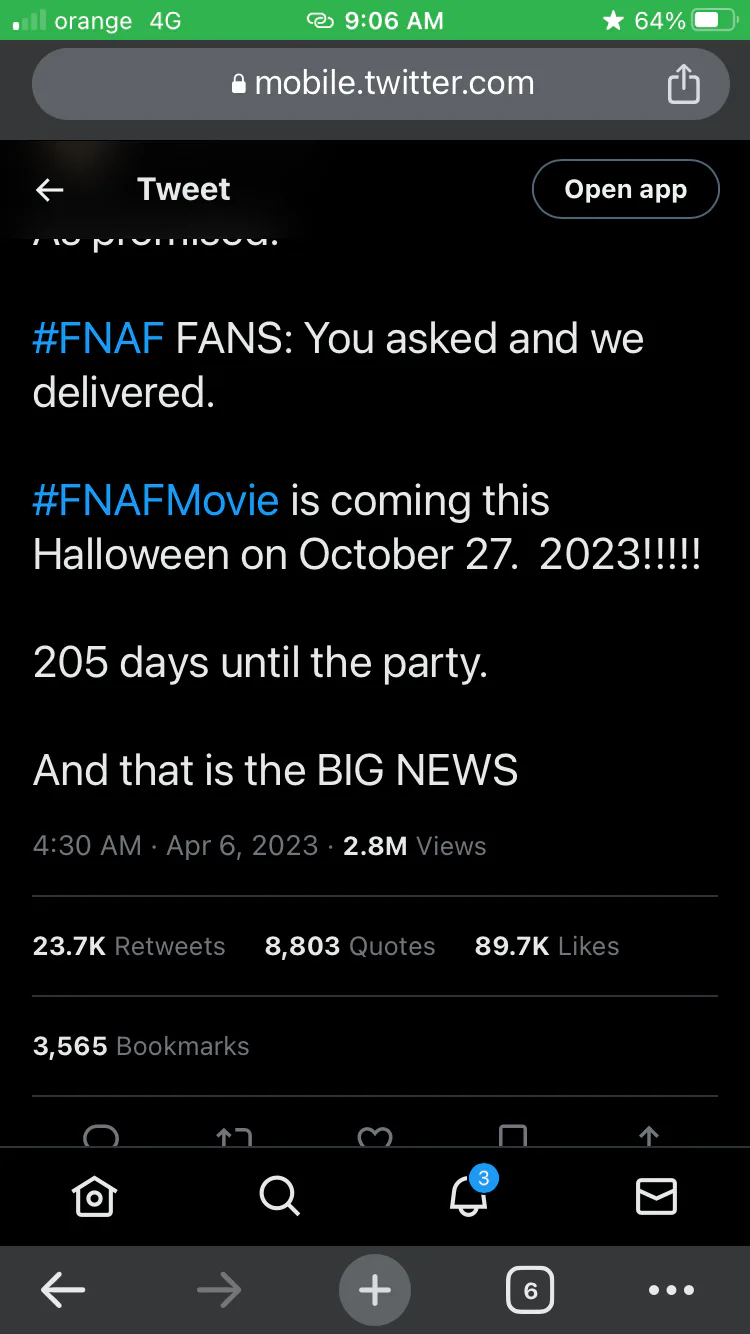View the 23.7K Retweets list

click(129, 946)
